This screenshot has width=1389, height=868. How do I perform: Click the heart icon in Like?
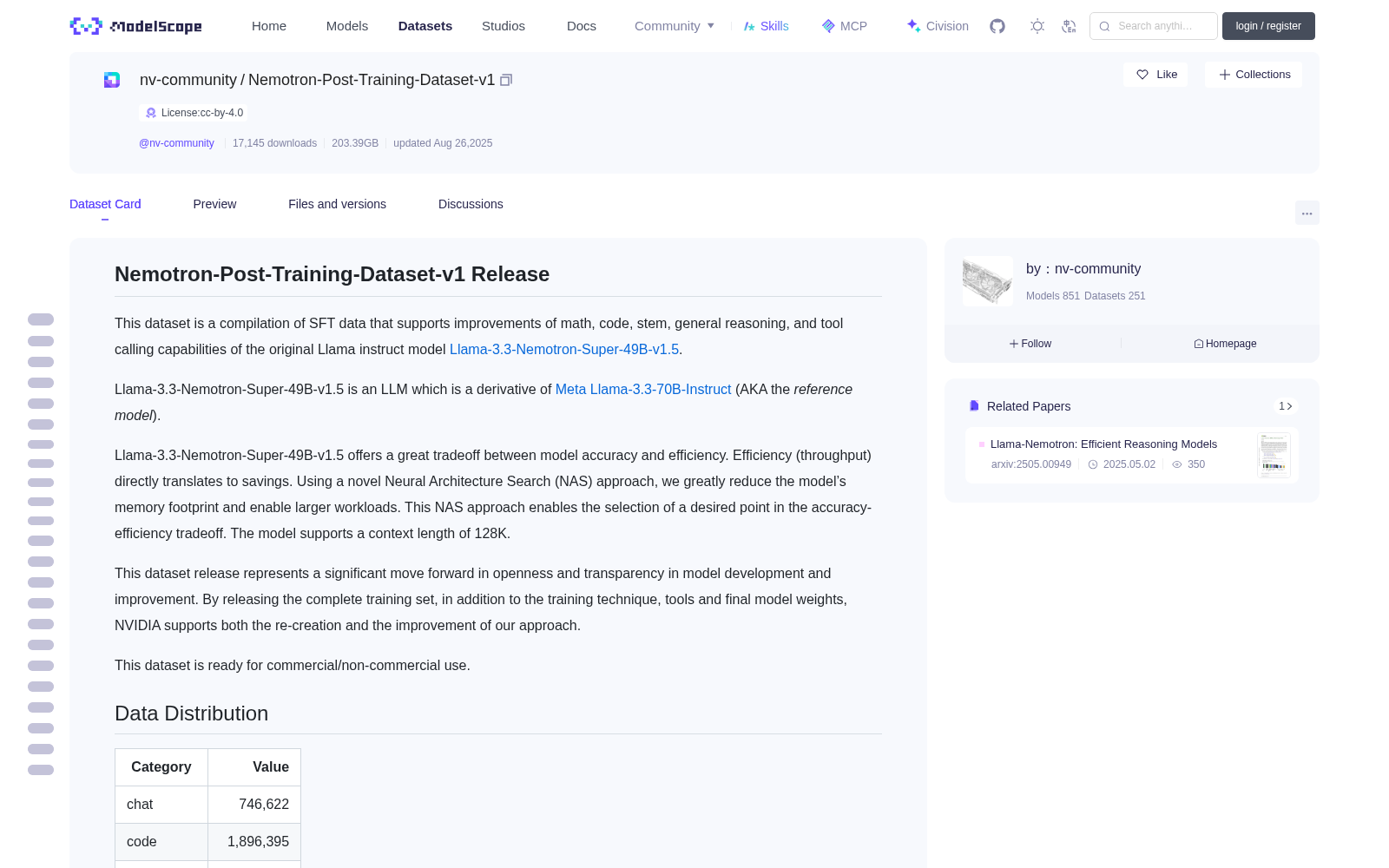(x=1142, y=75)
